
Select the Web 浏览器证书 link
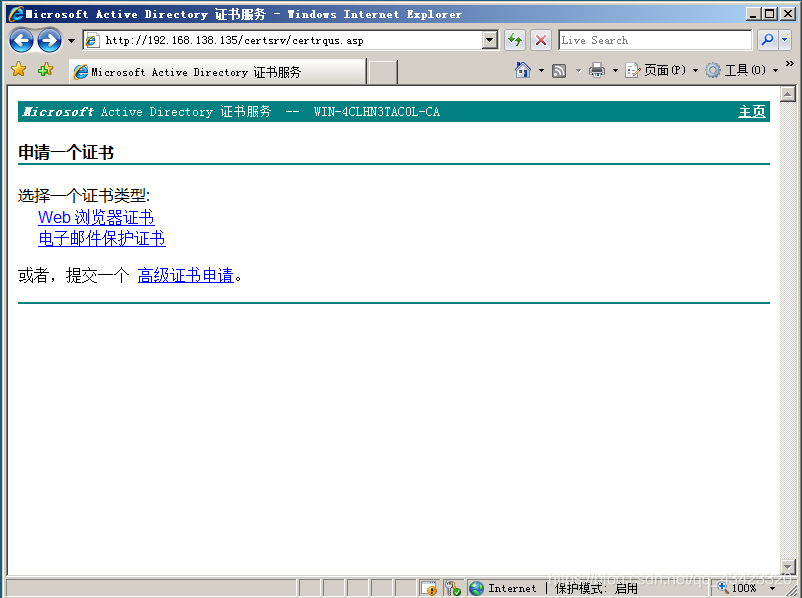coord(96,217)
